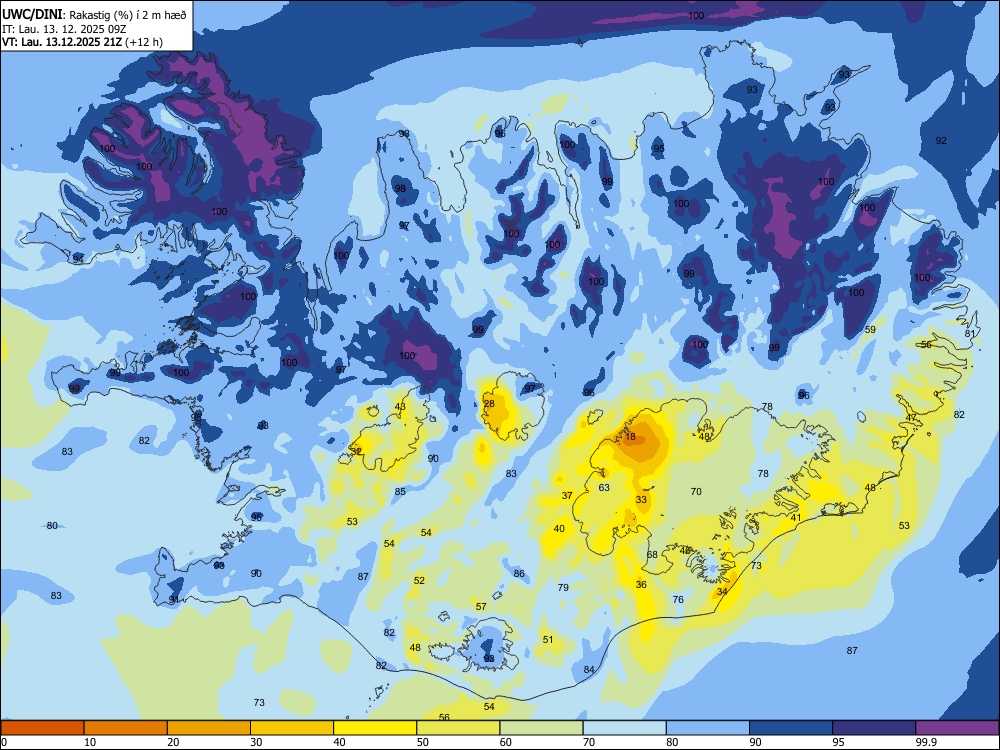Select the '68' value on the map
Image resolution: width=1000 pixels, height=750 pixels.
tap(652, 554)
